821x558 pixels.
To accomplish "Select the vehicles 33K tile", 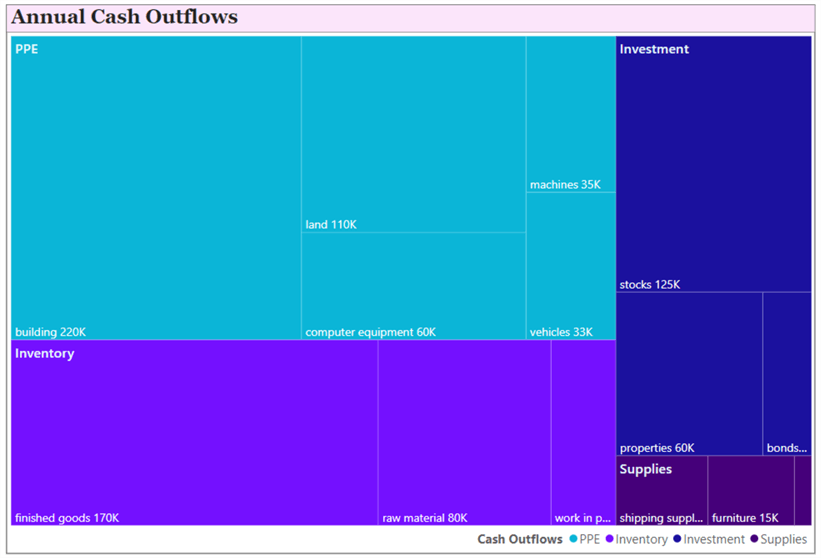I will click(x=571, y=266).
